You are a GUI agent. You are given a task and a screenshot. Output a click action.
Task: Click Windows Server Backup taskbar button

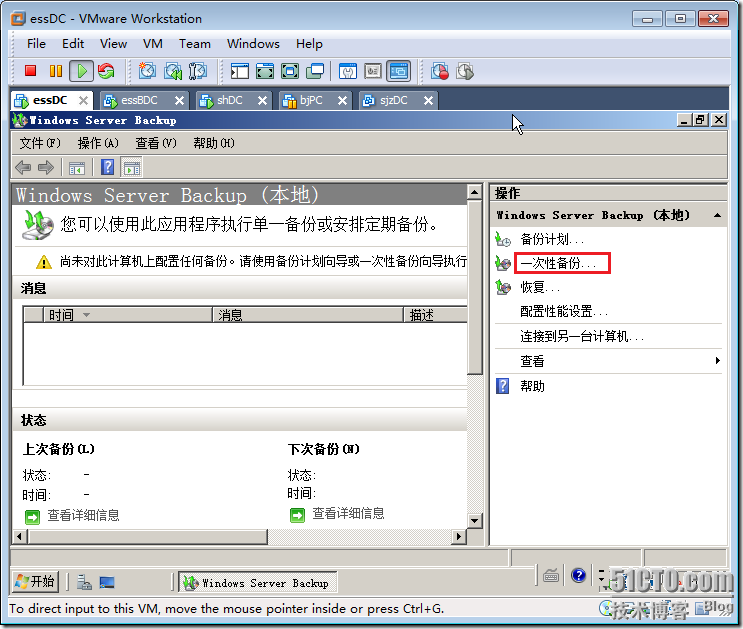[257, 582]
